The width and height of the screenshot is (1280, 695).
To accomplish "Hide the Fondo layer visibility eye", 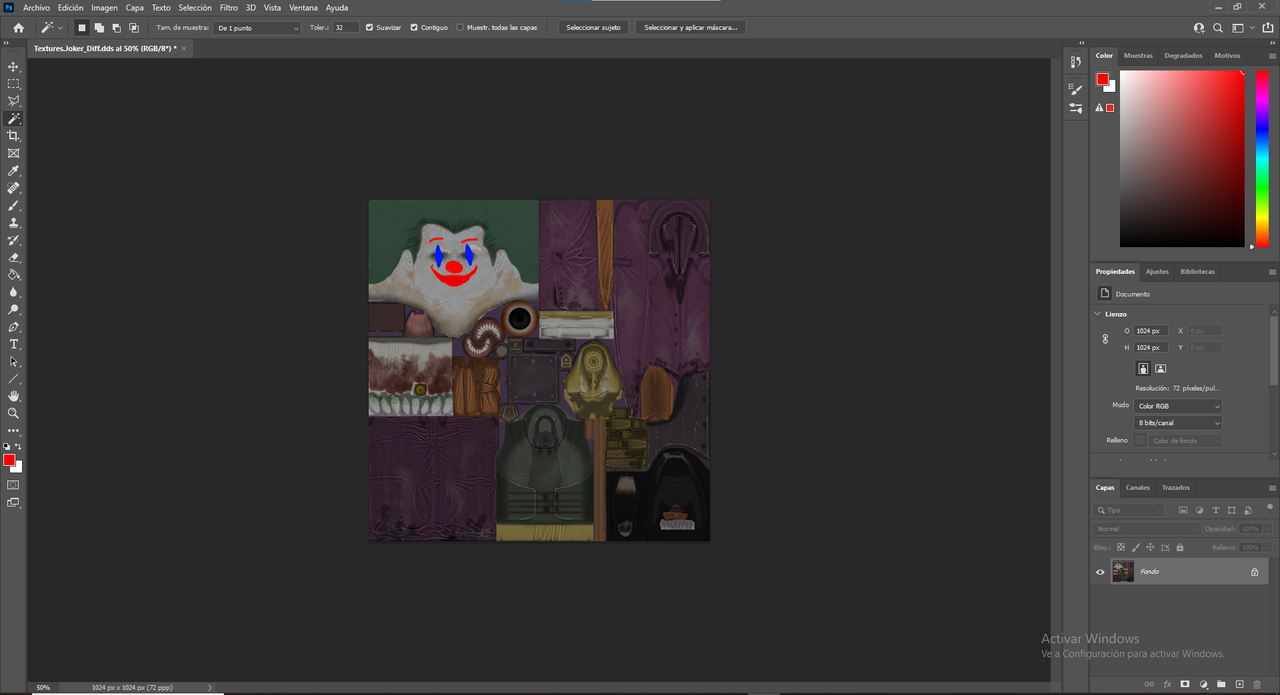I will [1100, 572].
